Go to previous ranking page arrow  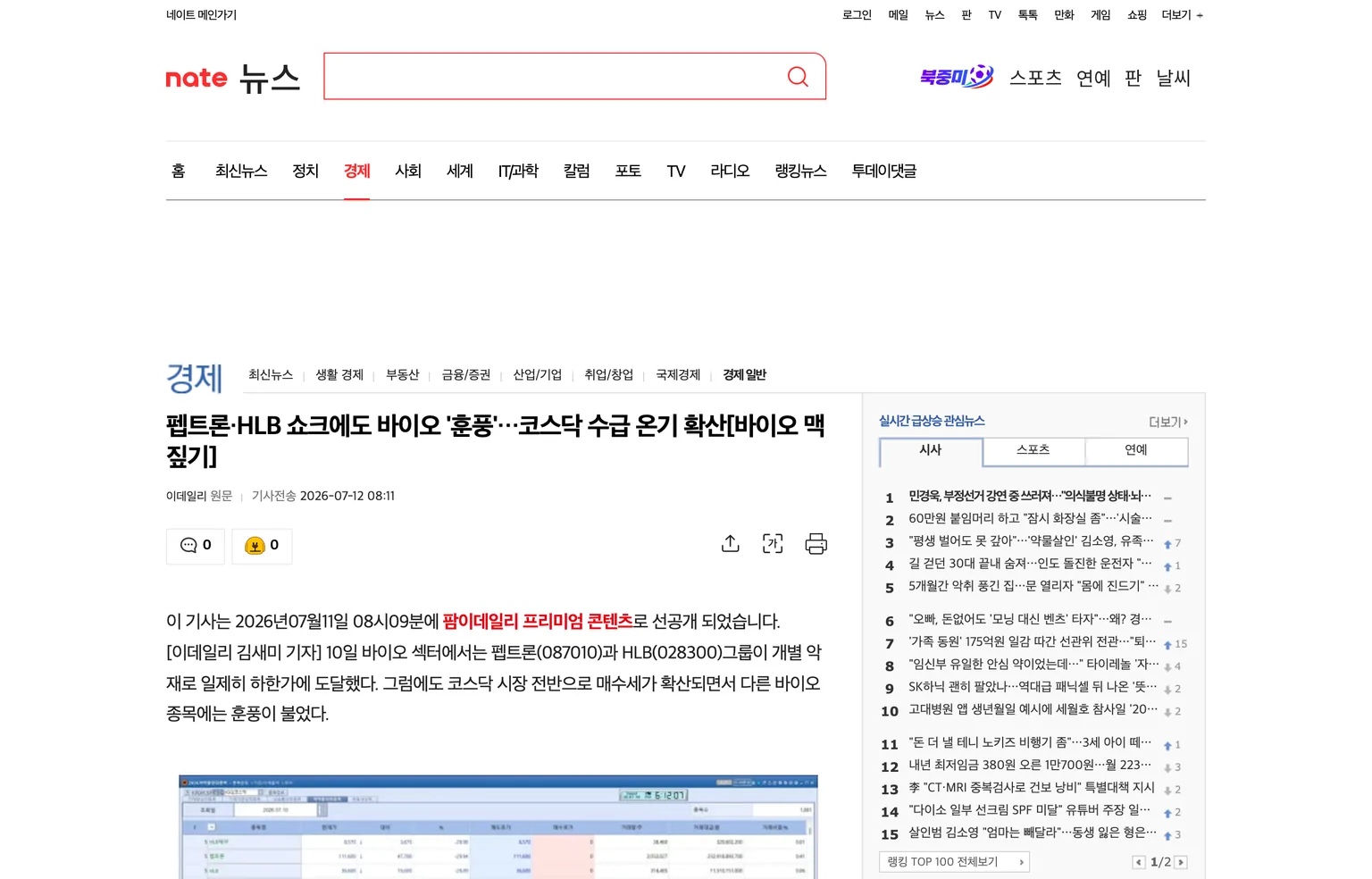coord(1139,862)
